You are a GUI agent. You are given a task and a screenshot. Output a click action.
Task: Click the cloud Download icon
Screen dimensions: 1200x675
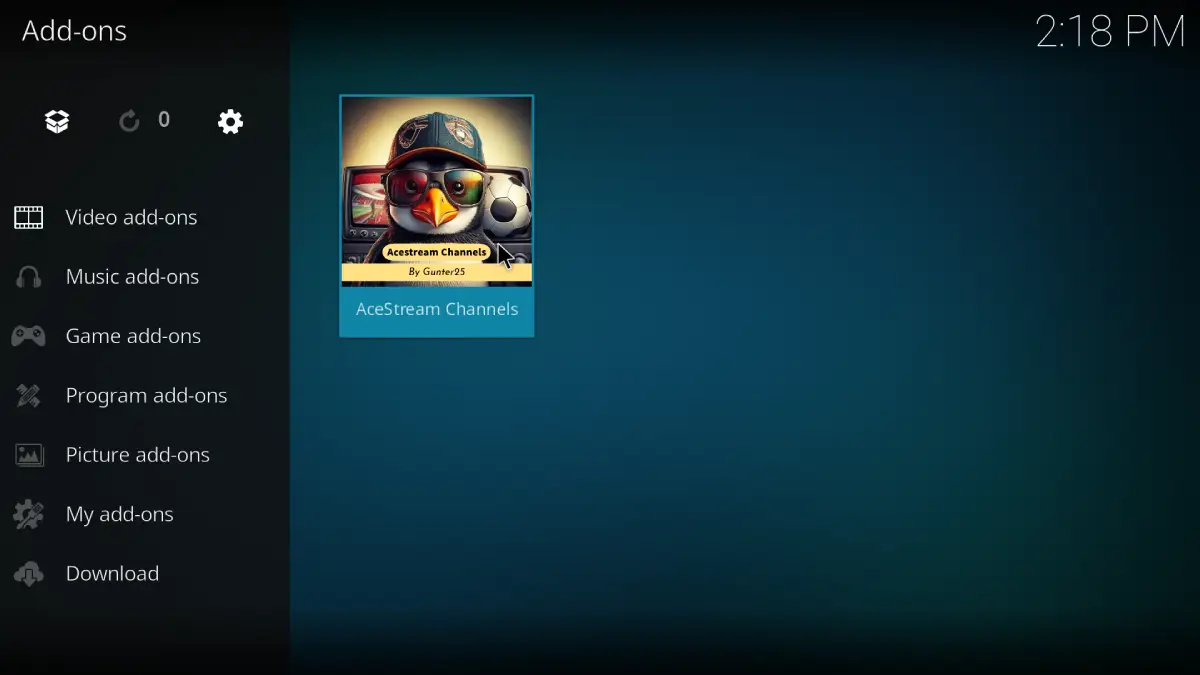29,574
